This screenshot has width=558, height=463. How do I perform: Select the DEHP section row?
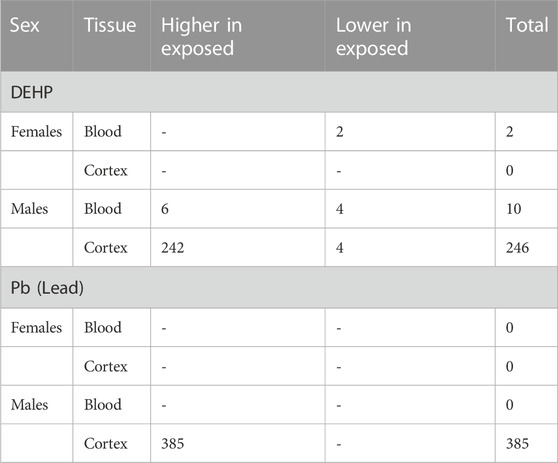279,92
